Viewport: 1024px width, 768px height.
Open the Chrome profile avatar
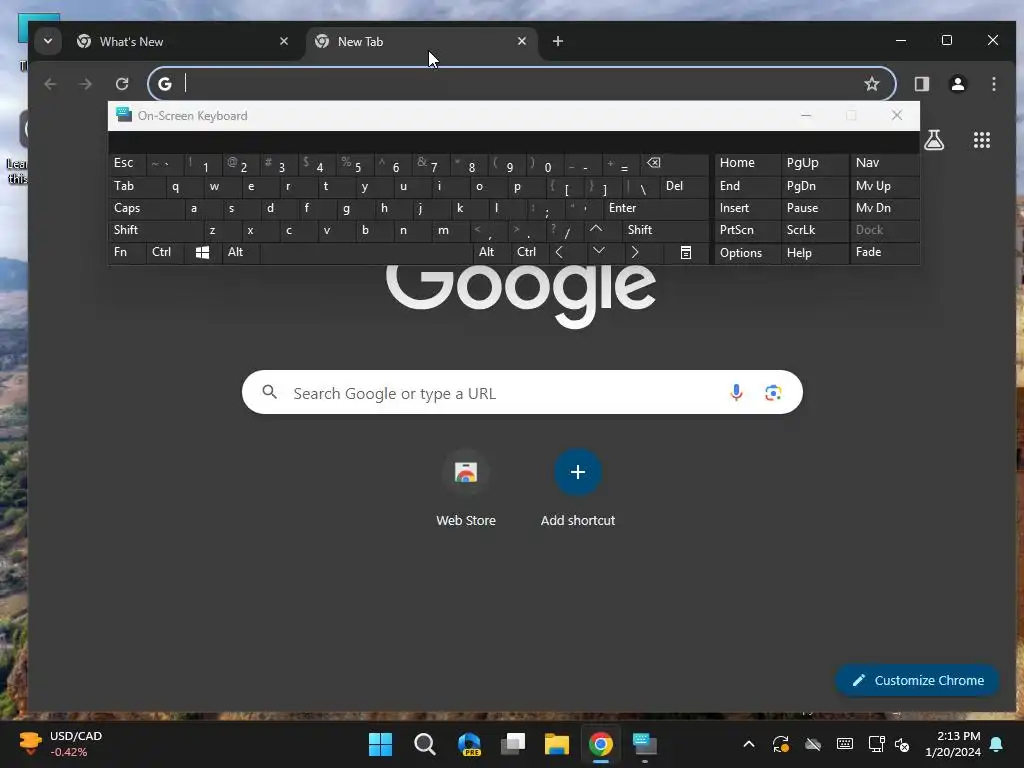[x=957, y=84]
